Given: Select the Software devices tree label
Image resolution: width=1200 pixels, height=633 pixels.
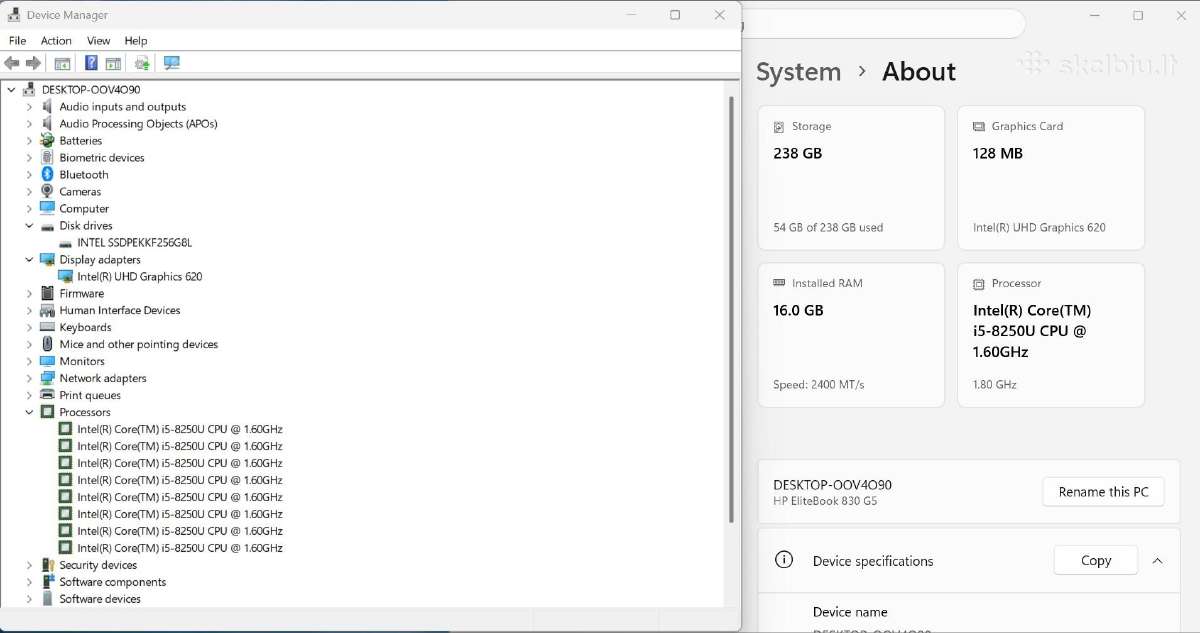Looking at the screenshot, I should (100, 599).
